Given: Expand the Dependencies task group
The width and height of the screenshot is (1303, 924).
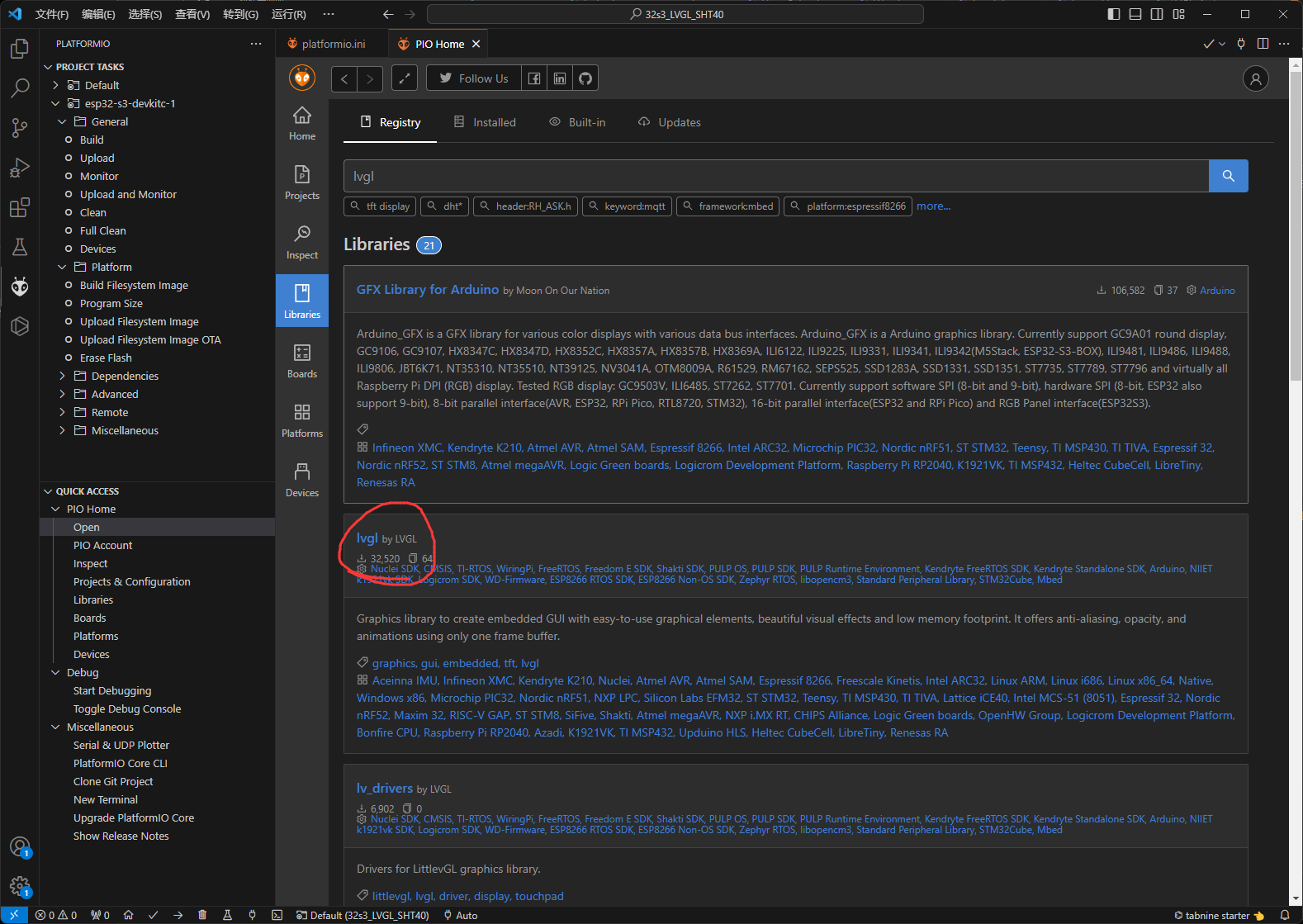Looking at the screenshot, I should [x=62, y=376].
